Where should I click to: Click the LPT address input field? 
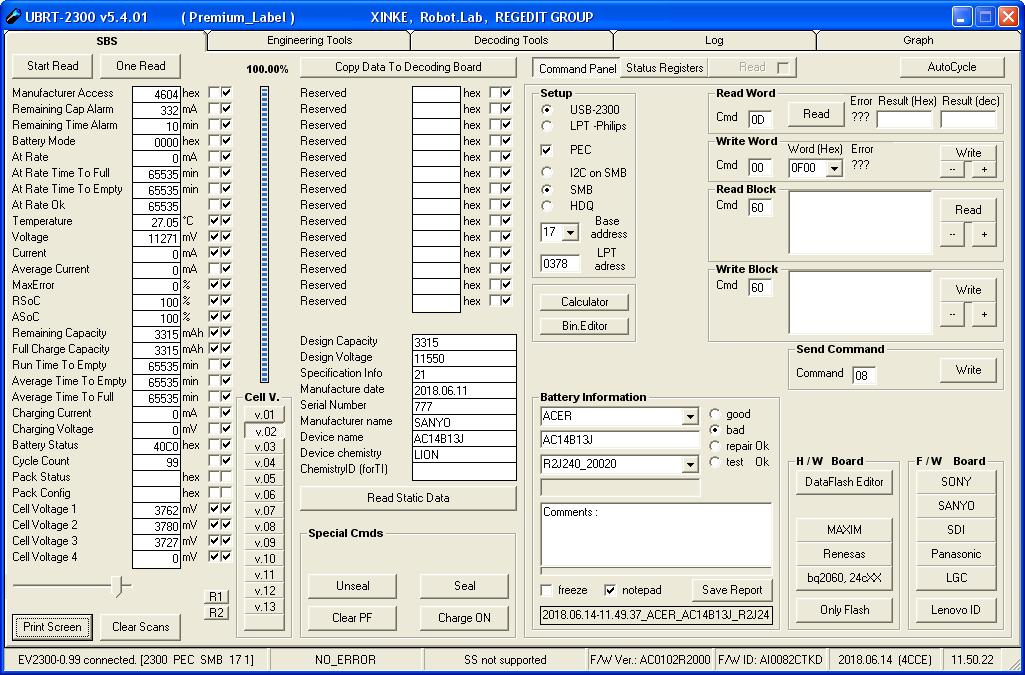(x=560, y=264)
